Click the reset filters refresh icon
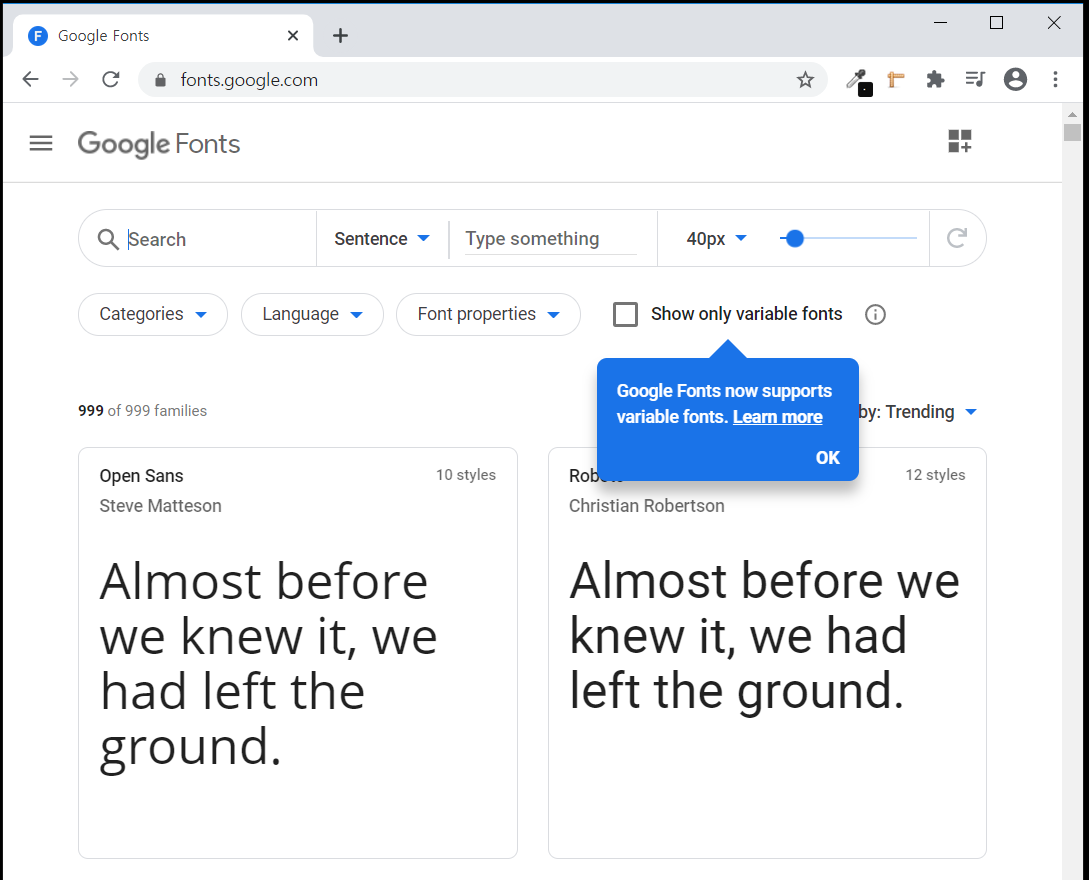 pyautogui.click(x=957, y=238)
